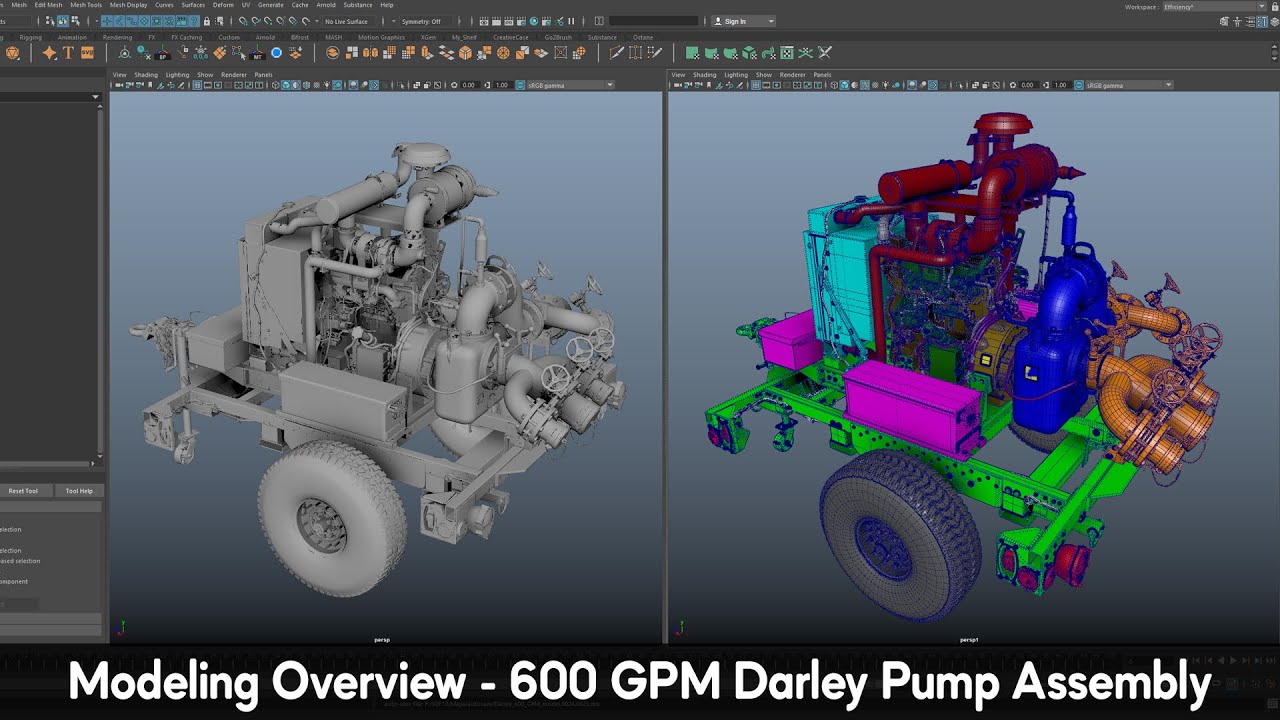The image size is (1280, 720).
Task: Open sRGB gamma dropdown in left viewport
Action: pyautogui.click(x=570, y=85)
